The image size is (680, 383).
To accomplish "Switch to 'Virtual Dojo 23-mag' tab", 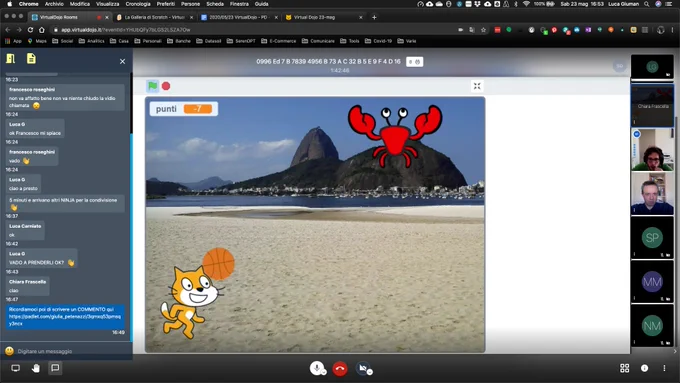I will [323, 17].
